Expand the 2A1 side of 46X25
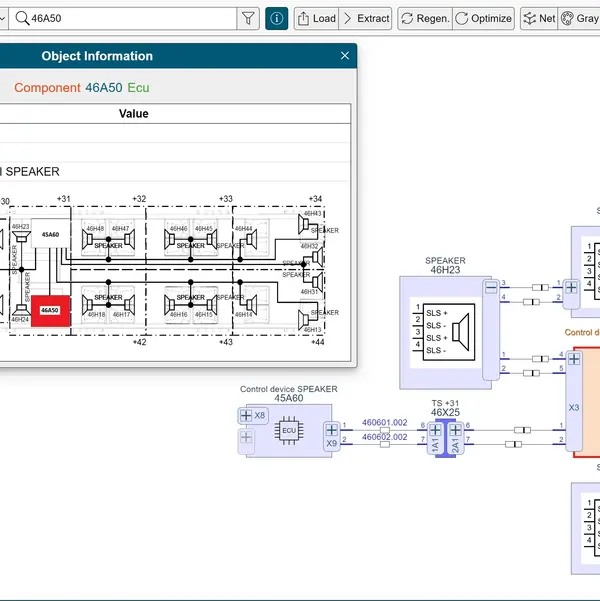Image resolution: width=600 pixels, height=601 pixels. coord(455,432)
